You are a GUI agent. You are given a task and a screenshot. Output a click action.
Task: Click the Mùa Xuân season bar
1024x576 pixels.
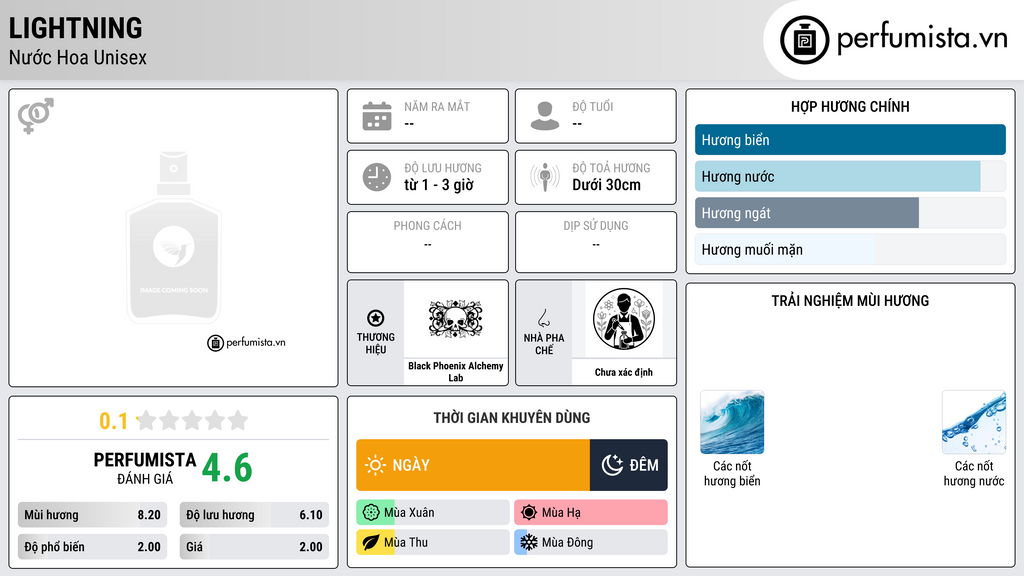pos(433,513)
